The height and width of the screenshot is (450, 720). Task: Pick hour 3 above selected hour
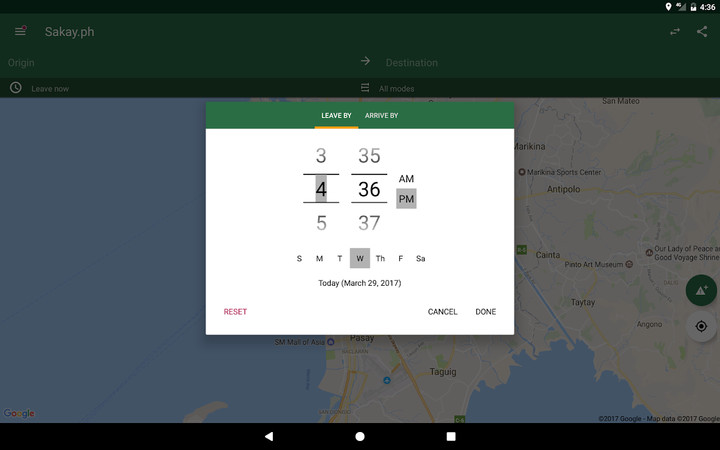click(321, 156)
